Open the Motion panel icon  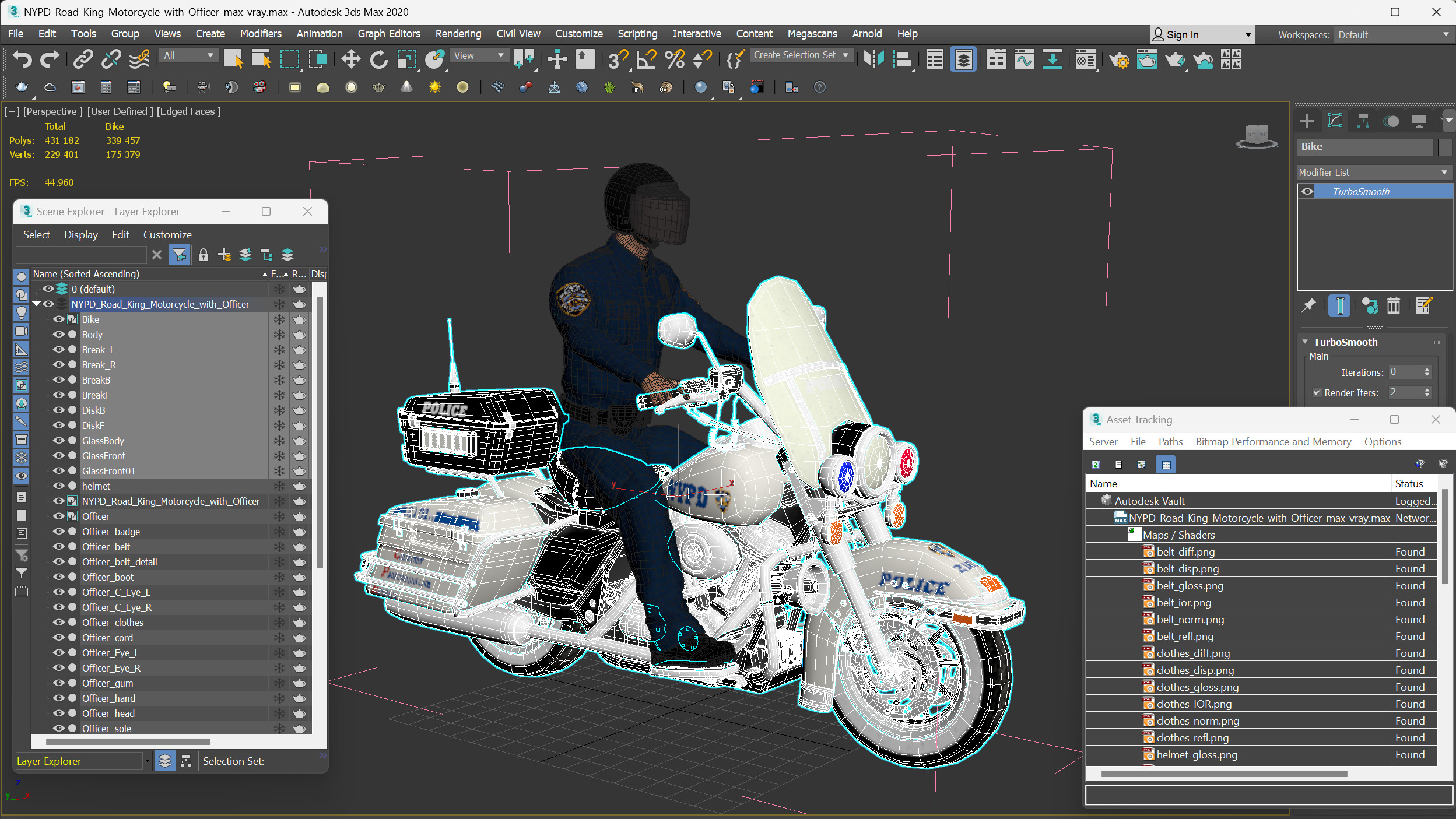tap(1391, 121)
